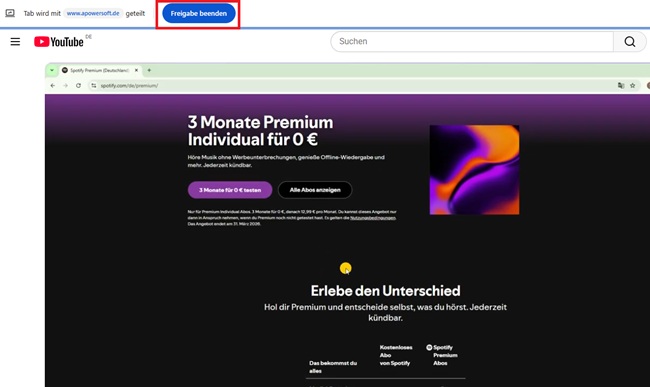Click the tab sharing screen icon

pos(10,13)
